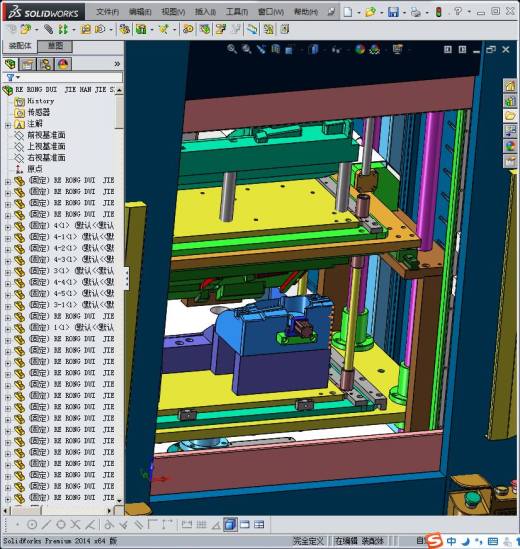Click the Insert Components toolbar icon

(26, 29)
